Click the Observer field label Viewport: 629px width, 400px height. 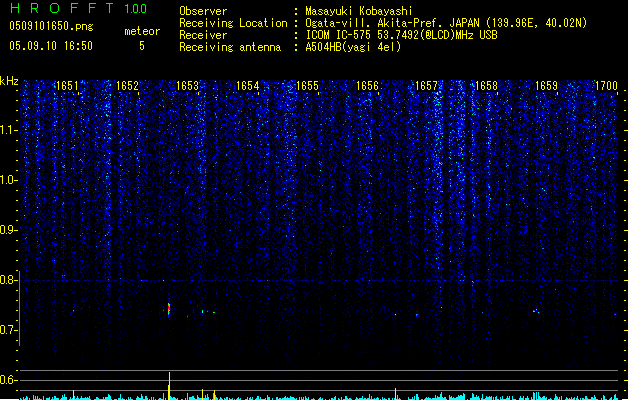pyautogui.click(x=203, y=11)
